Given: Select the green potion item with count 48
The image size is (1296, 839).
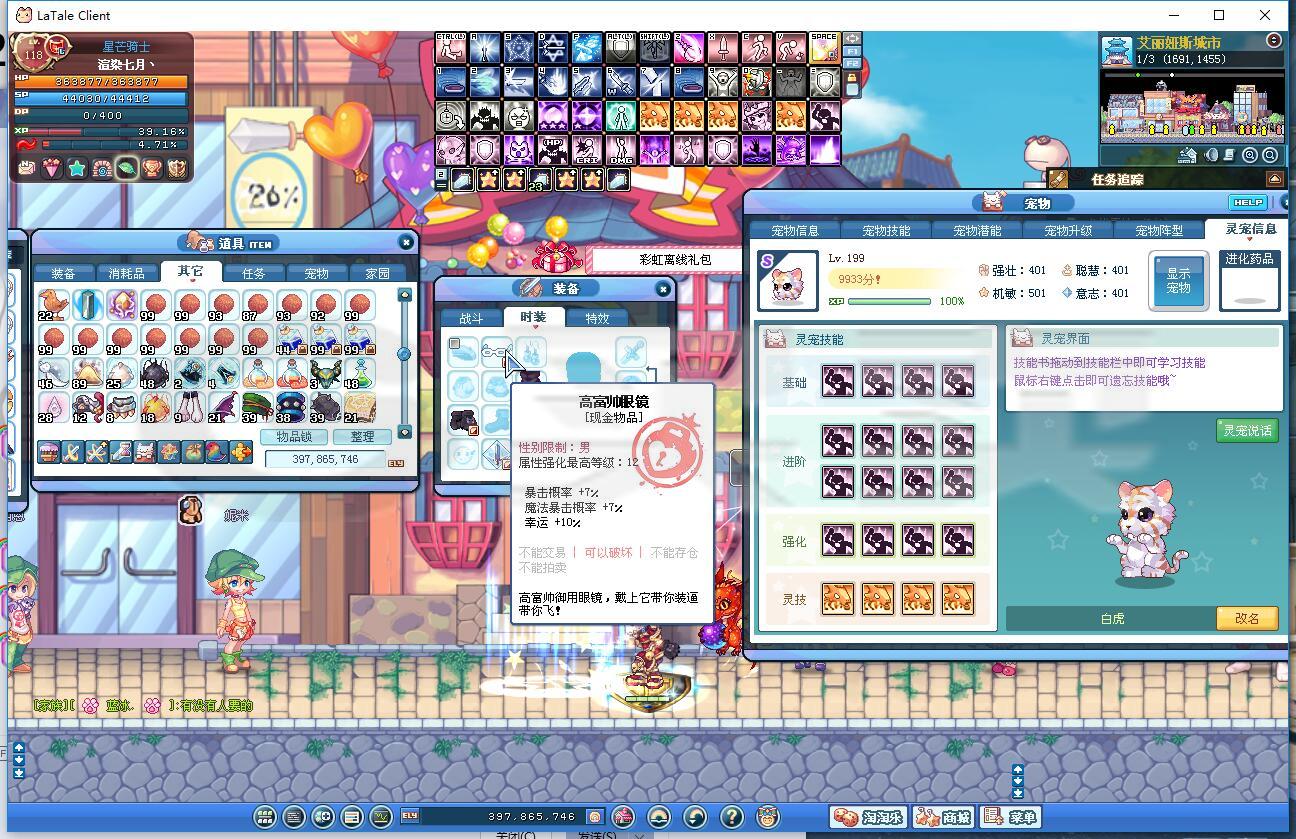Looking at the screenshot, I should (x=359, y=373).
